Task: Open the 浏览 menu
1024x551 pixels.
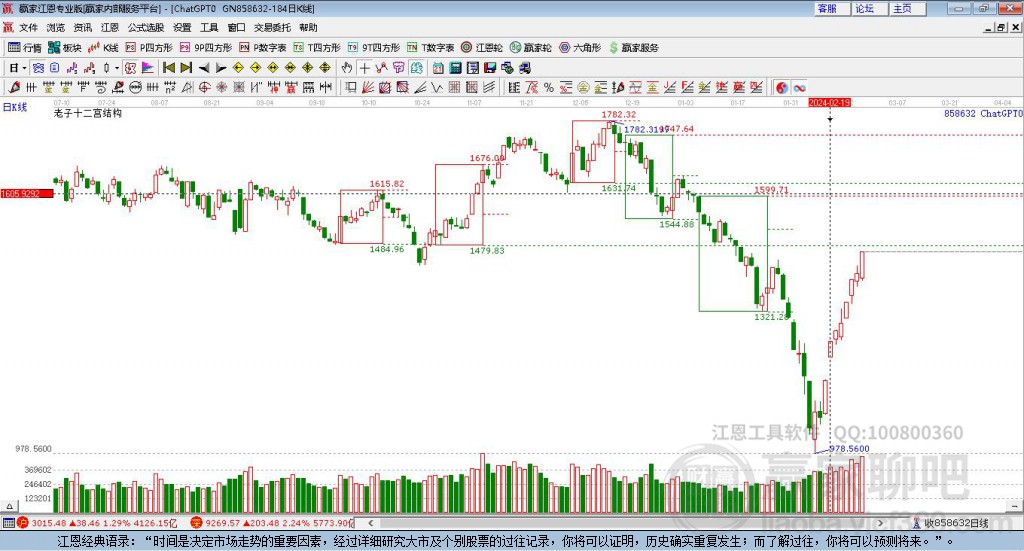Action: click(x=56, y=27)
